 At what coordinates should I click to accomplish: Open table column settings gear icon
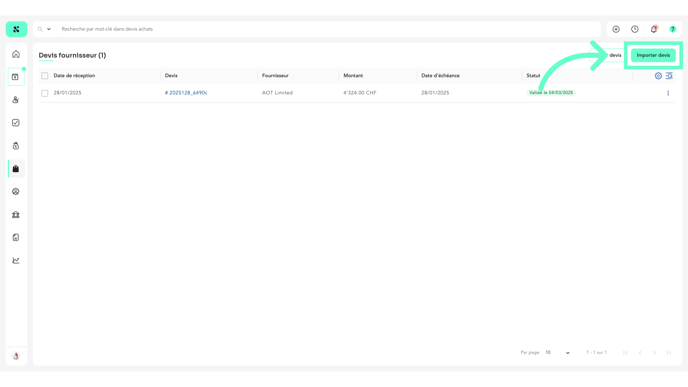(658, 75)
